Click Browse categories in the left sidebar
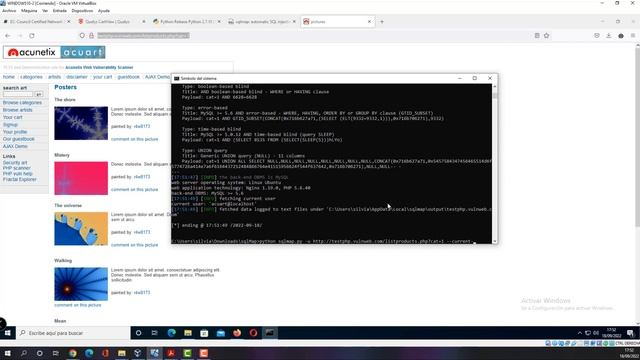The width and height of the screenshot is (640, 360). 22,103
